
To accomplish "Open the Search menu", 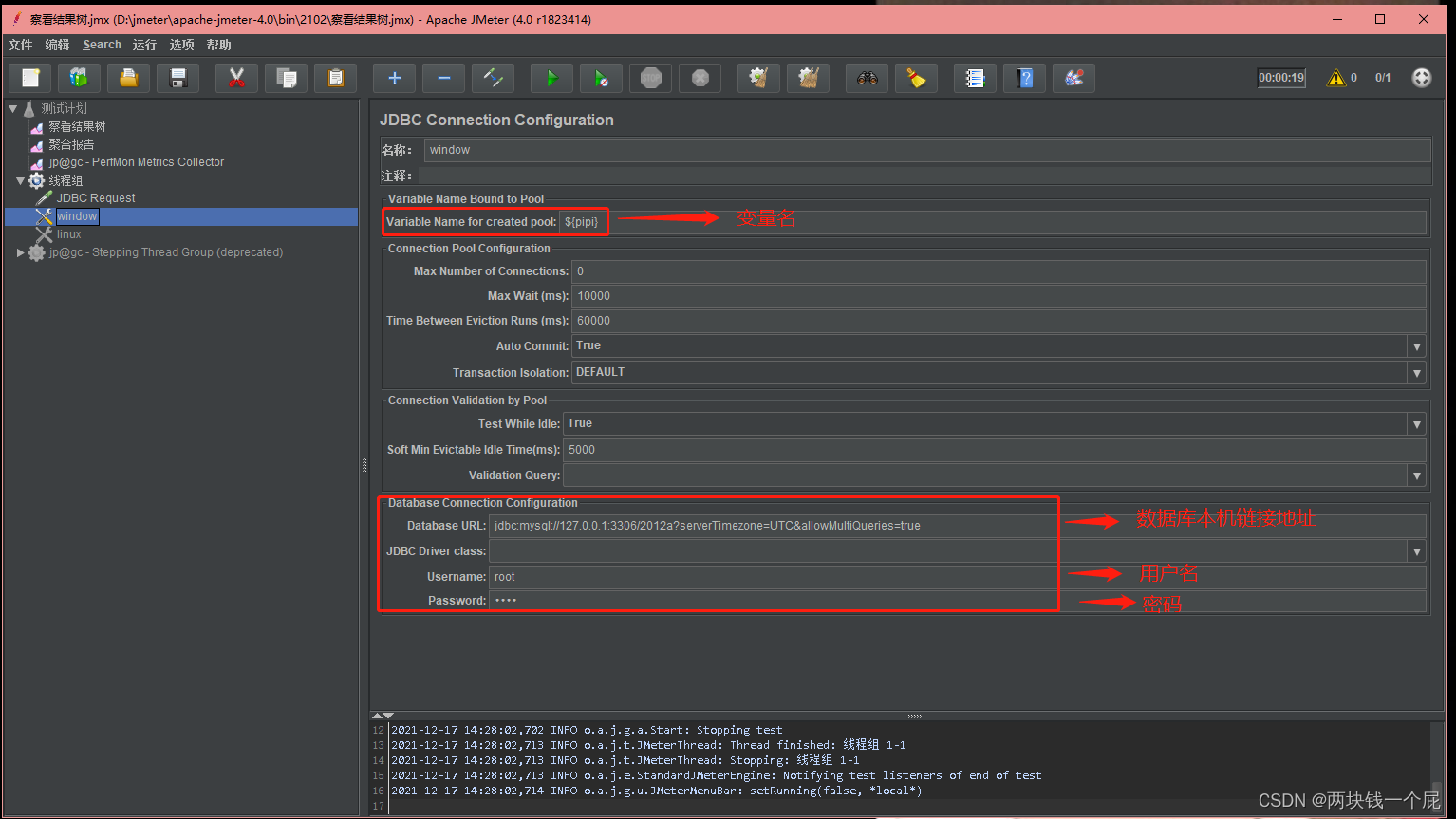I will tap(102, 45).
